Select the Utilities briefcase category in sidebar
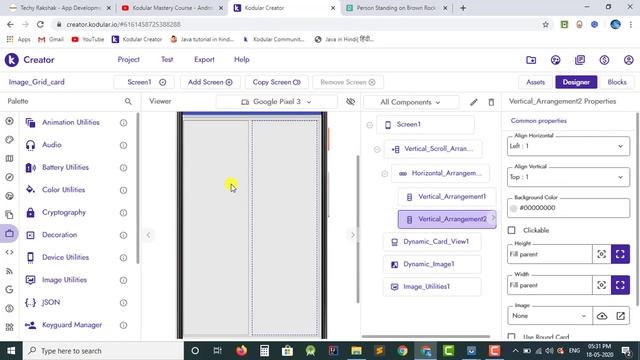Screen dimensions: 640x360 pos(9,233)
